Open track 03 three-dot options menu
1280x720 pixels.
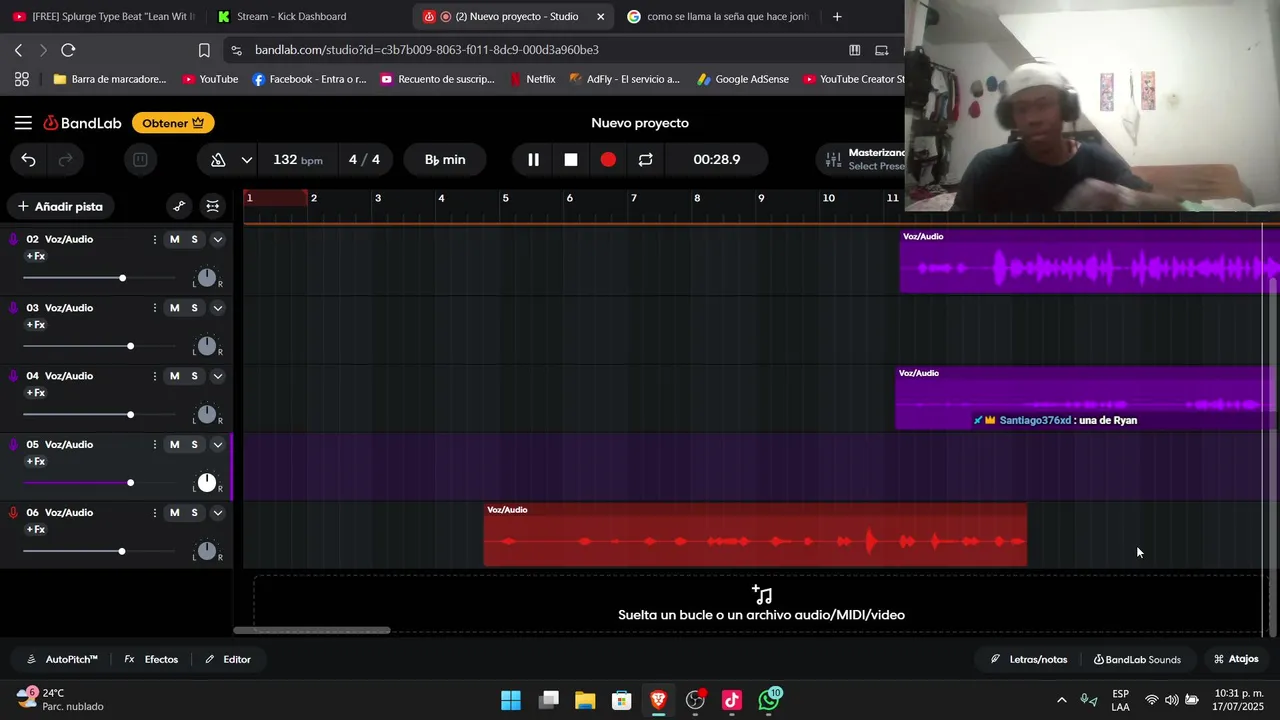[x=154, y=308]
